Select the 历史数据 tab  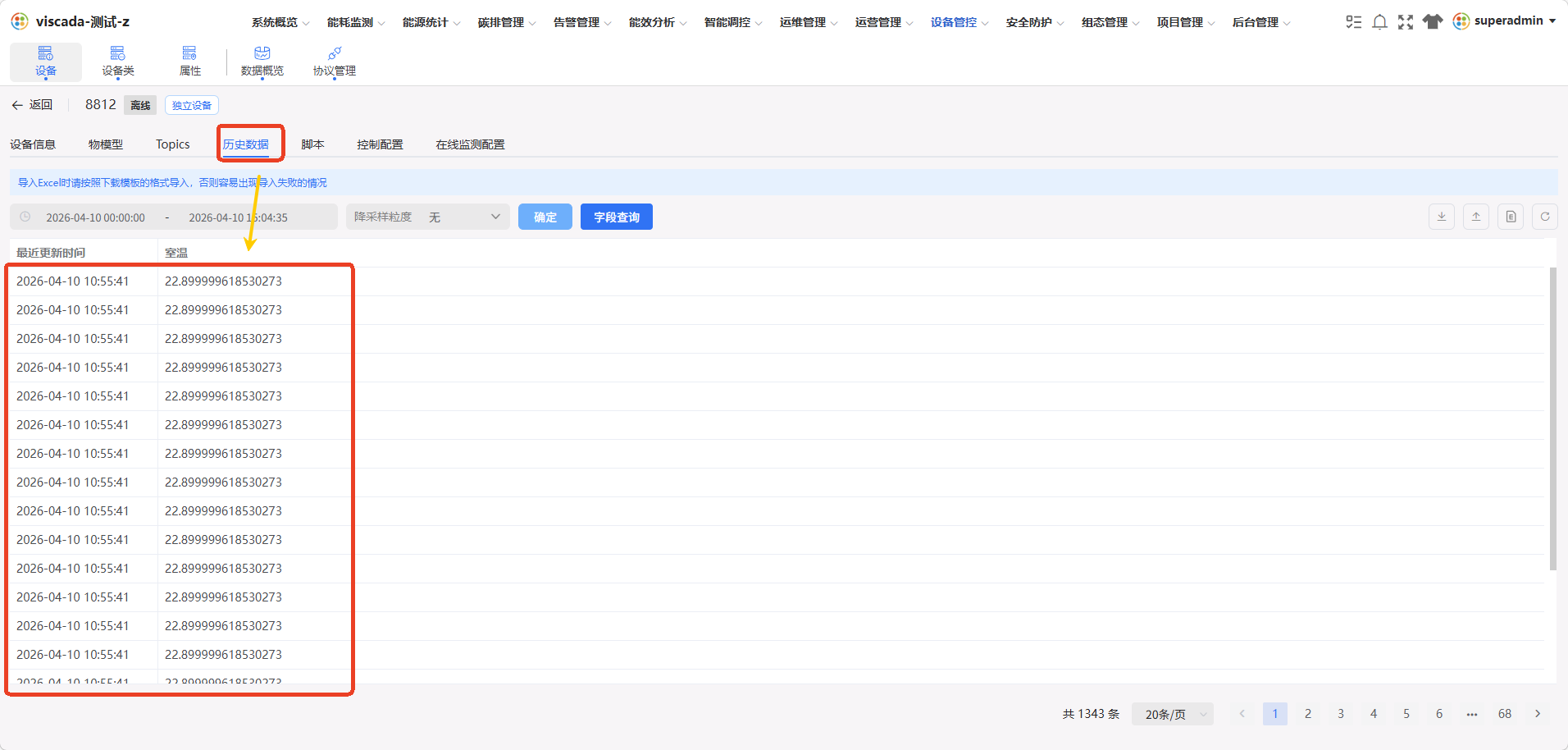coord(246,144)
